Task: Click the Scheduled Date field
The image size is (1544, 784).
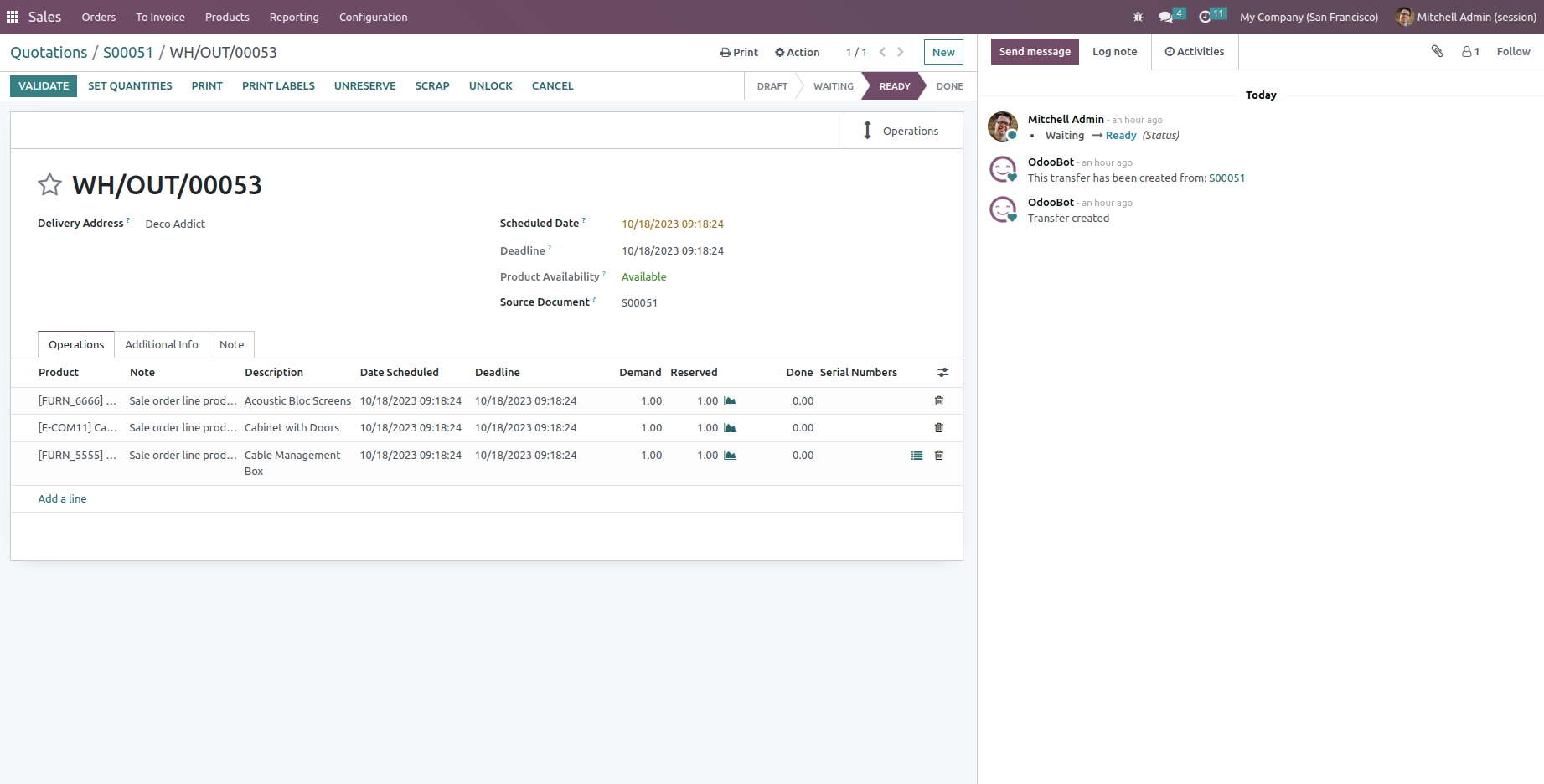Action: pyautogui.click(x=673, y=224)
